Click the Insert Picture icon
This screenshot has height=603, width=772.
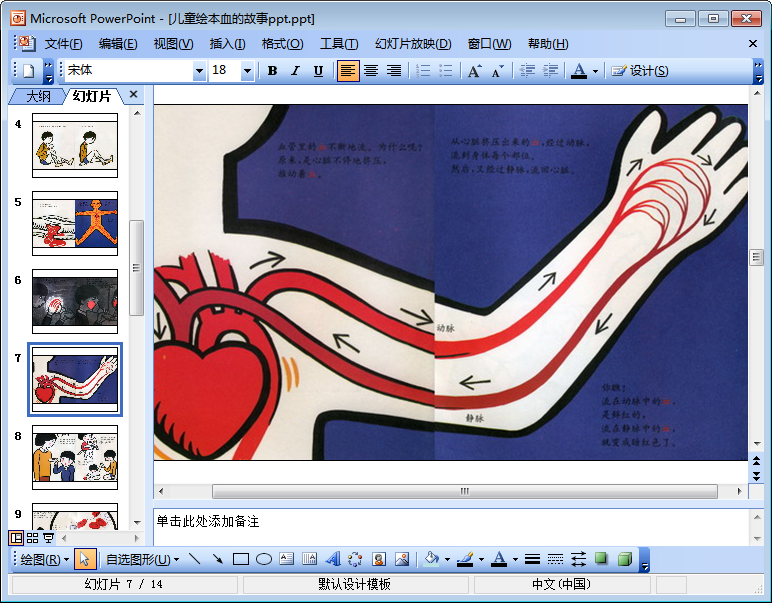(x=402, y=559)
